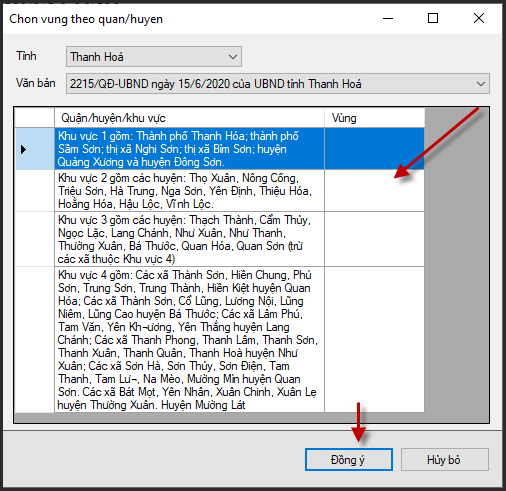Expand the Văn bản dropdown arrow
The width and height of the screenshot is (506, 491).
pyautogui.click(x=481, y=84)
